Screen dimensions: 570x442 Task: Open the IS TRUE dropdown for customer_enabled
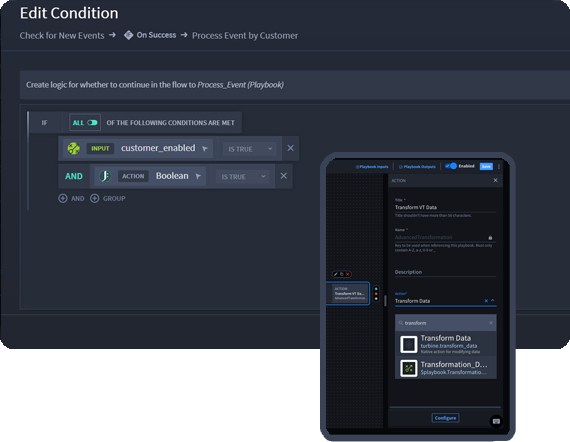coord(250,149)
